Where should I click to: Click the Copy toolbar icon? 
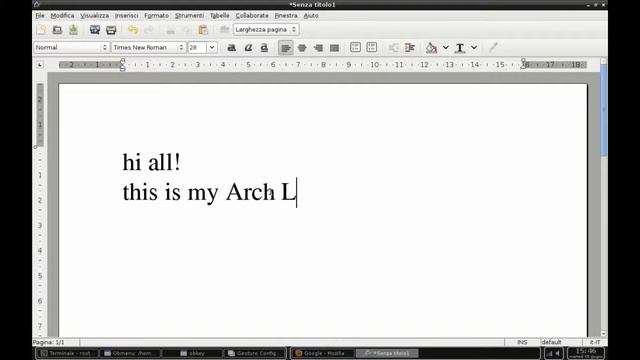point(187,30)
